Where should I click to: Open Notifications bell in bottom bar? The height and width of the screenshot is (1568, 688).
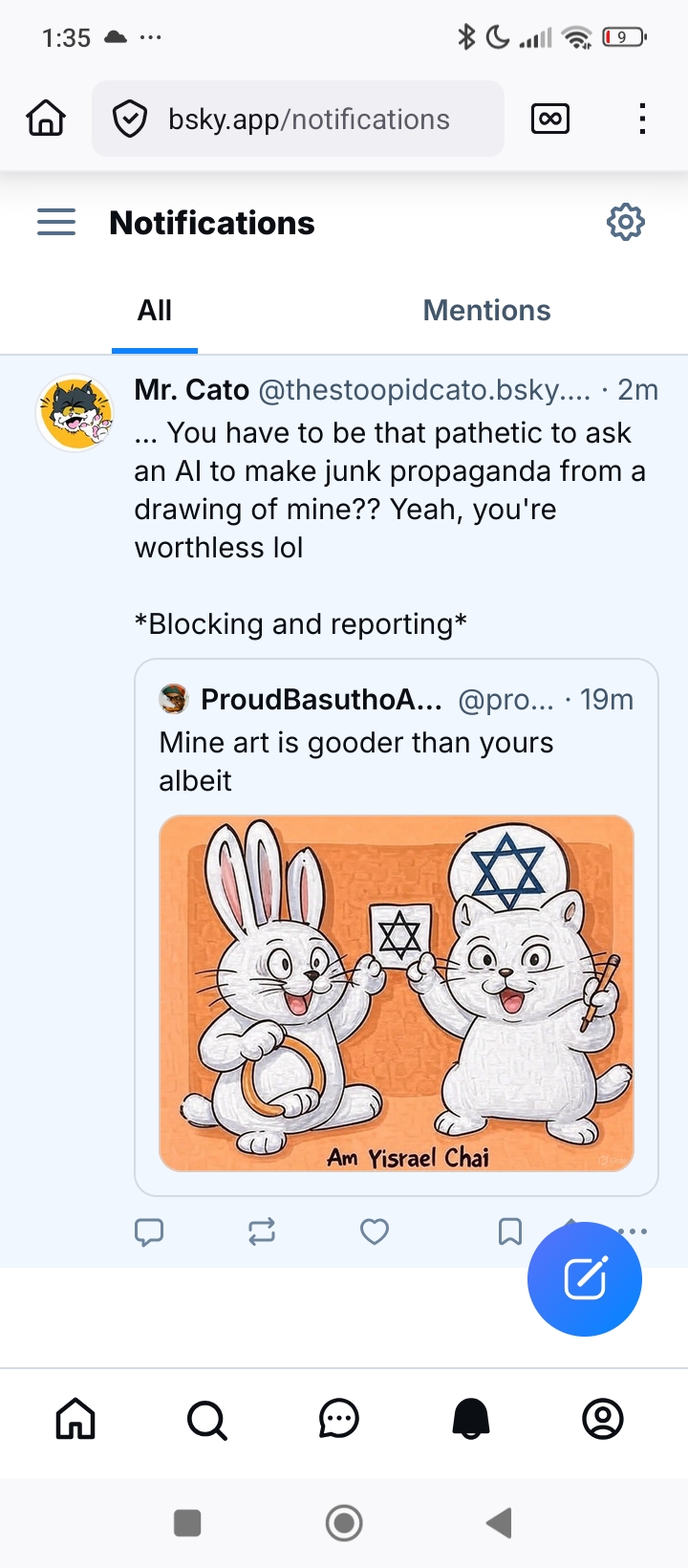pos(471,1419)
